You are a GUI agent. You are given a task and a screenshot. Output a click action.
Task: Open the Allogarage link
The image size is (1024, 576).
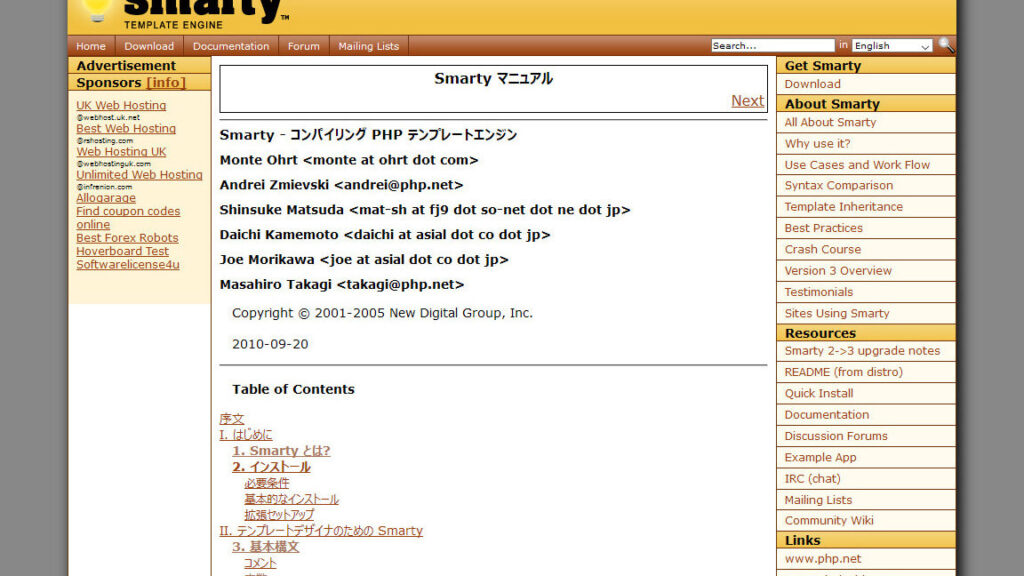106,198
